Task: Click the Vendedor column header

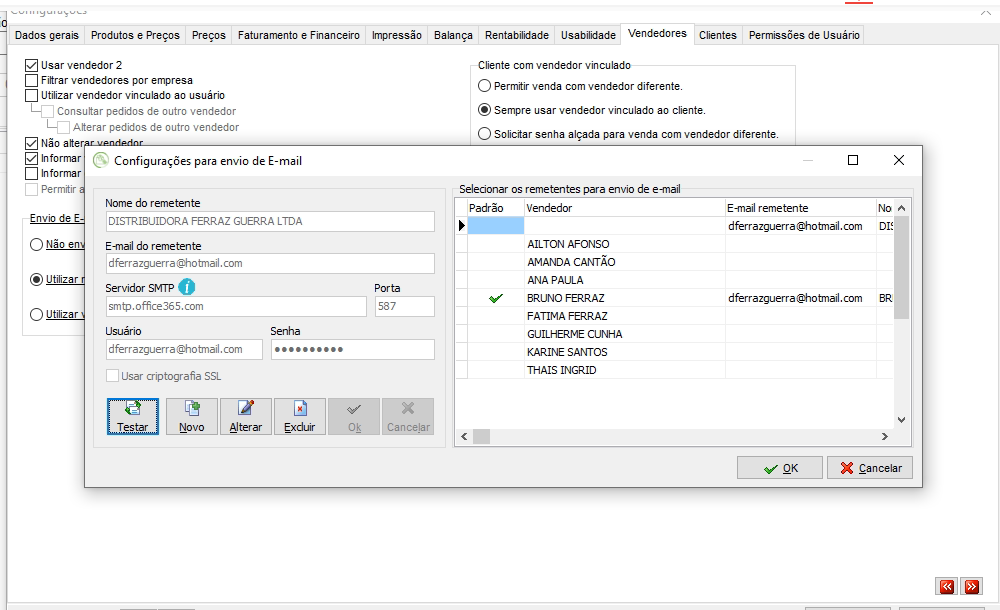Action: pos(624,208)
